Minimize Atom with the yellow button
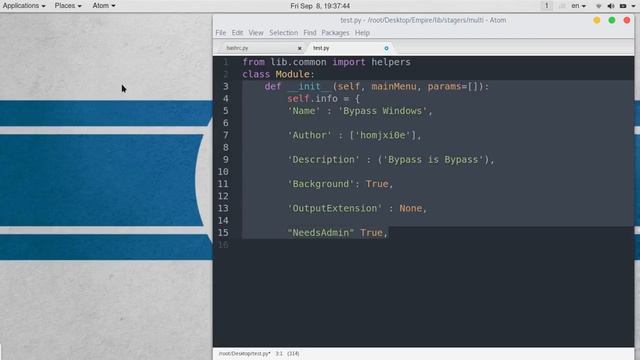 pyautogui.click(x=597, y=20)
